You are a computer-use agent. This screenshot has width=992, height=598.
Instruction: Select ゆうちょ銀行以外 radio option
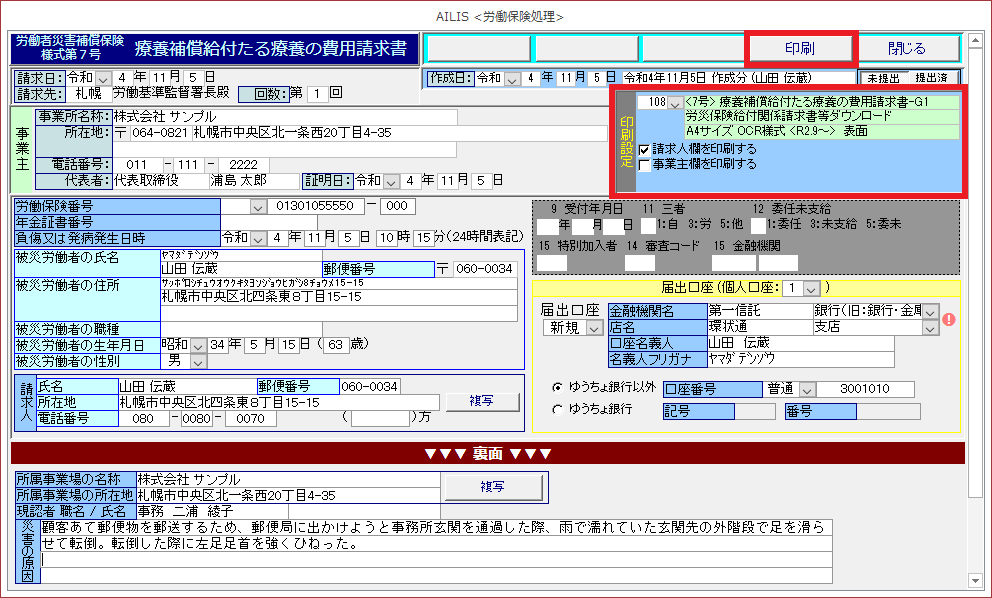coord(557,388)
